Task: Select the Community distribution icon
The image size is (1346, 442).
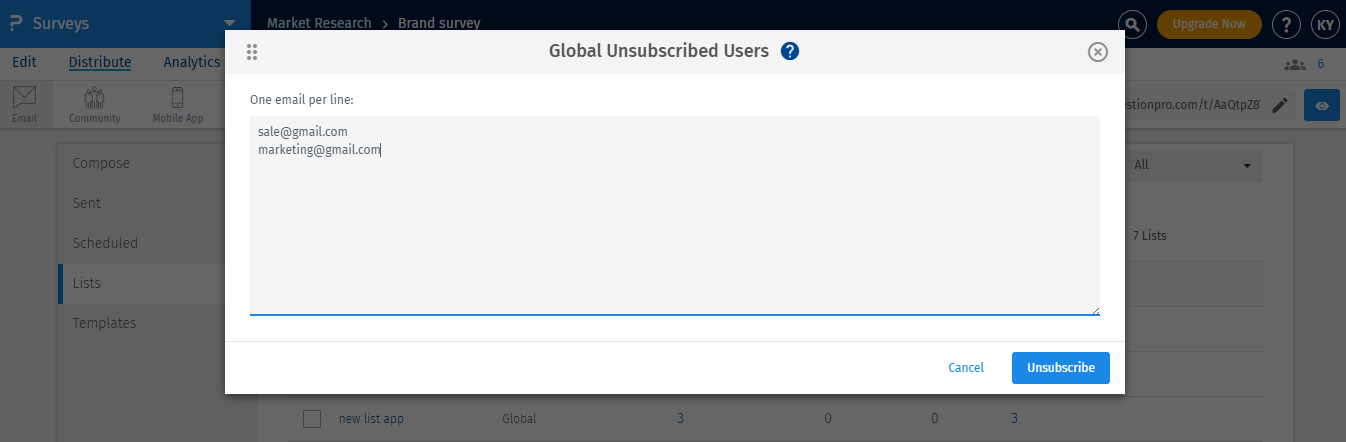Action: point(95,105)
